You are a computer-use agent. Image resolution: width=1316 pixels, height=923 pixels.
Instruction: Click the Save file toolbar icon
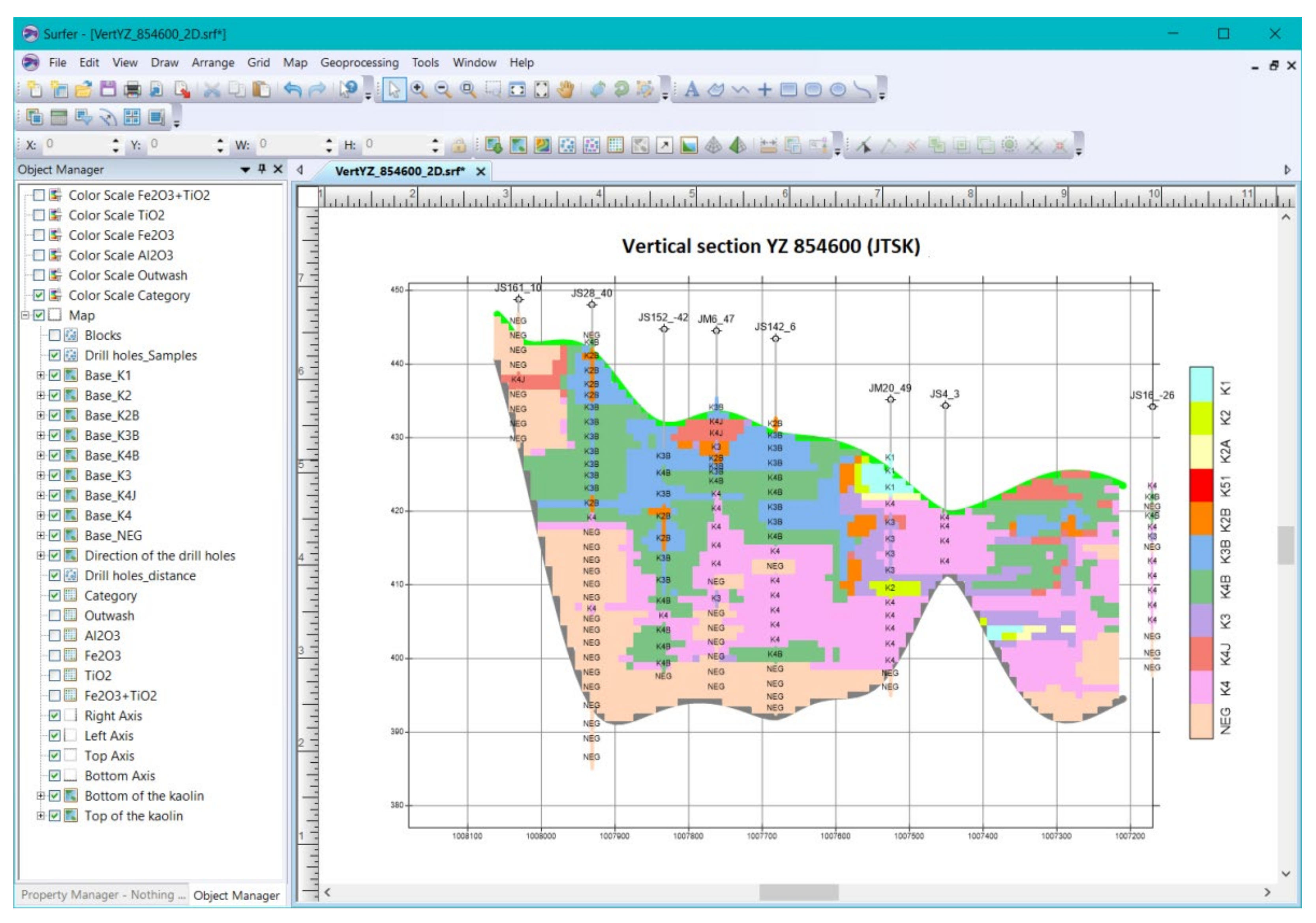click(x=108, y=89)
